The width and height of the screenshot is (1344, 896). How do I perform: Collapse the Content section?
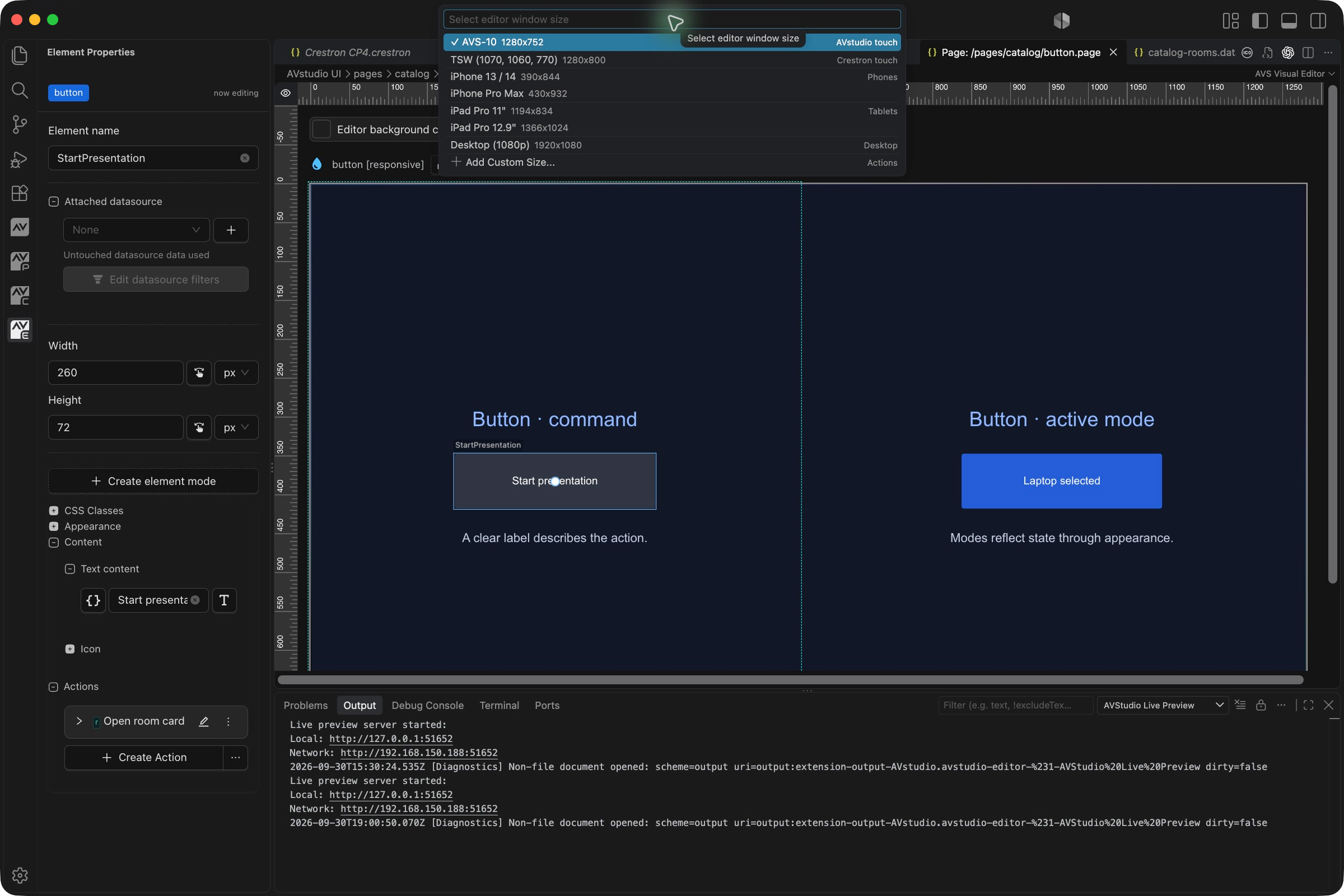tap(54, 542)
